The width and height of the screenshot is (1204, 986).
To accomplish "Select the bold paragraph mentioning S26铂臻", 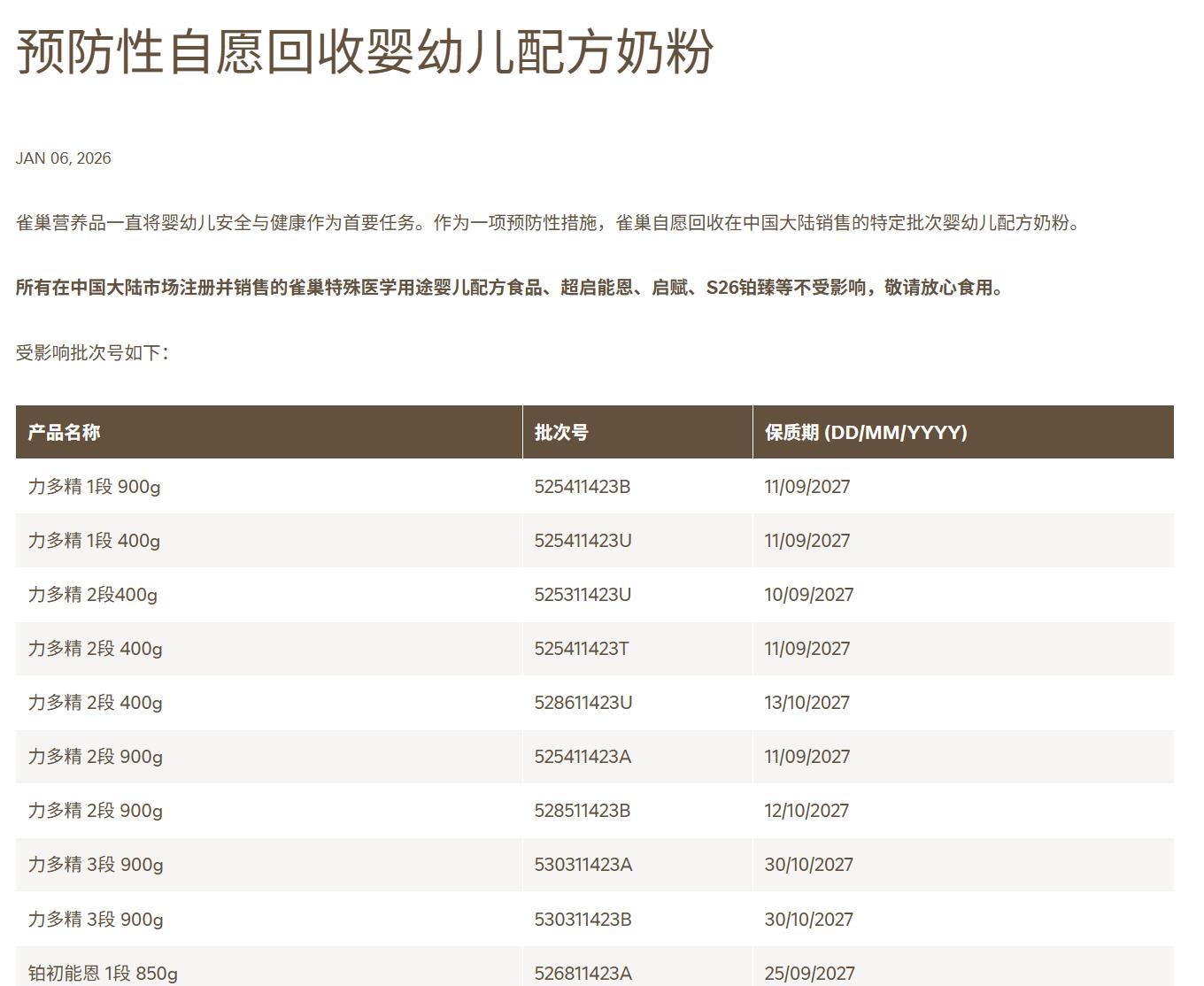I will (x=511, y=288).
